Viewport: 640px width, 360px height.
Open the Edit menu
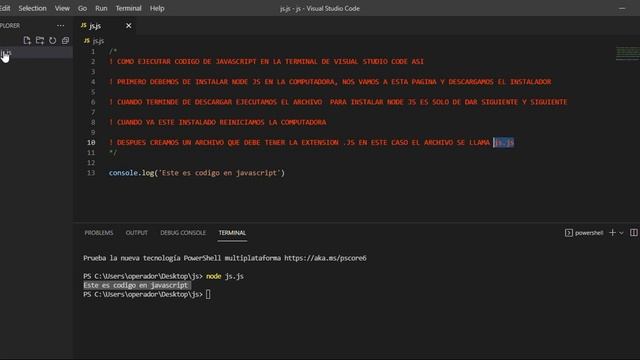[x=5, y=8]
